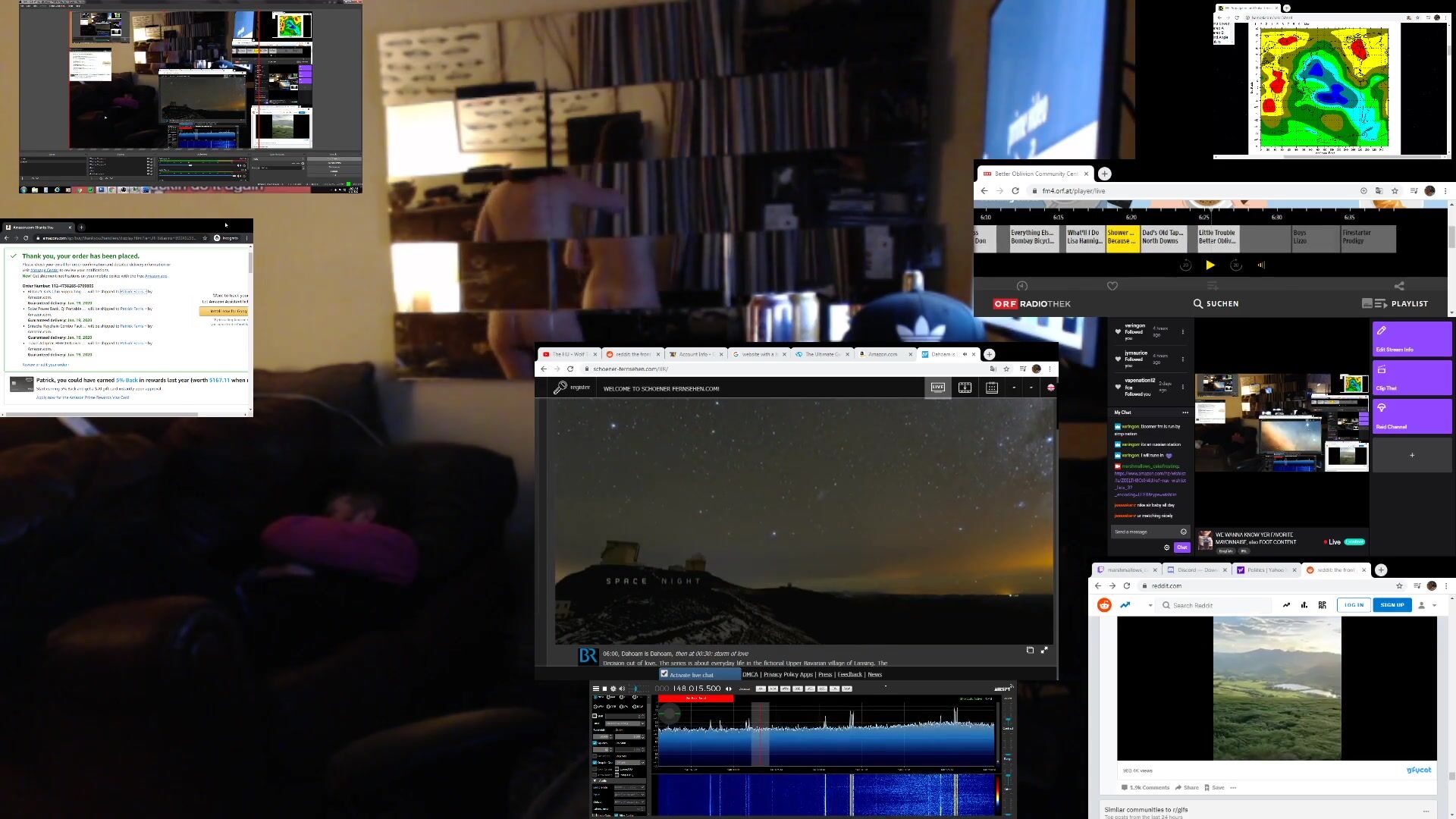Viewport: 1456px width, 819px height.
Task: Open Reddit feed selector dropdown arrow
Action: pyautogui.click(x=1150, y=605)
